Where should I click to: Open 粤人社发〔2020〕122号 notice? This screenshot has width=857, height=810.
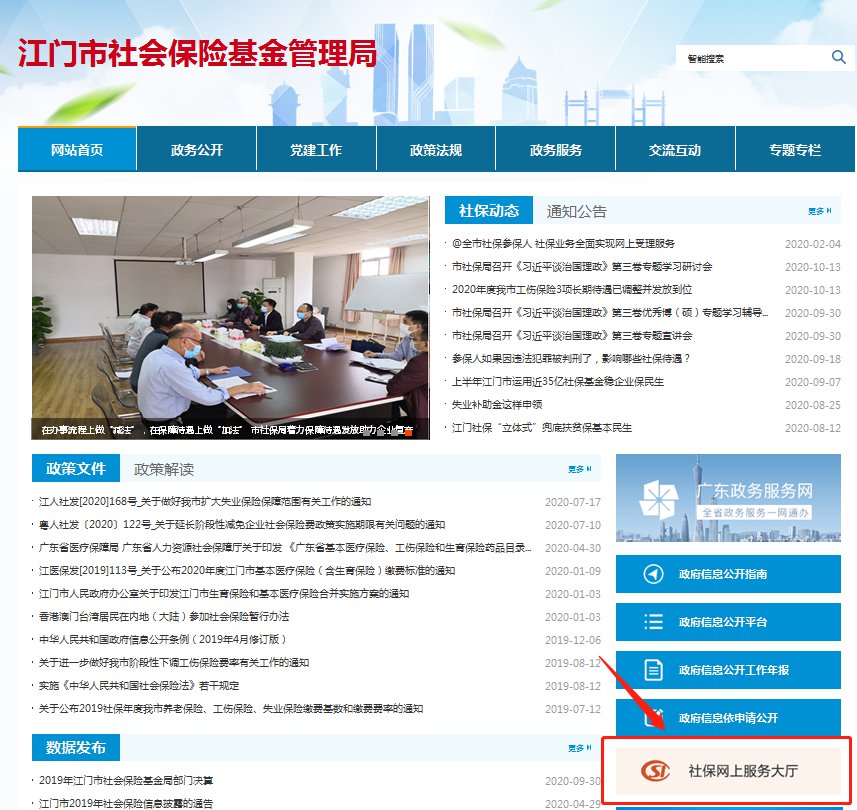[x=242, y=524]
